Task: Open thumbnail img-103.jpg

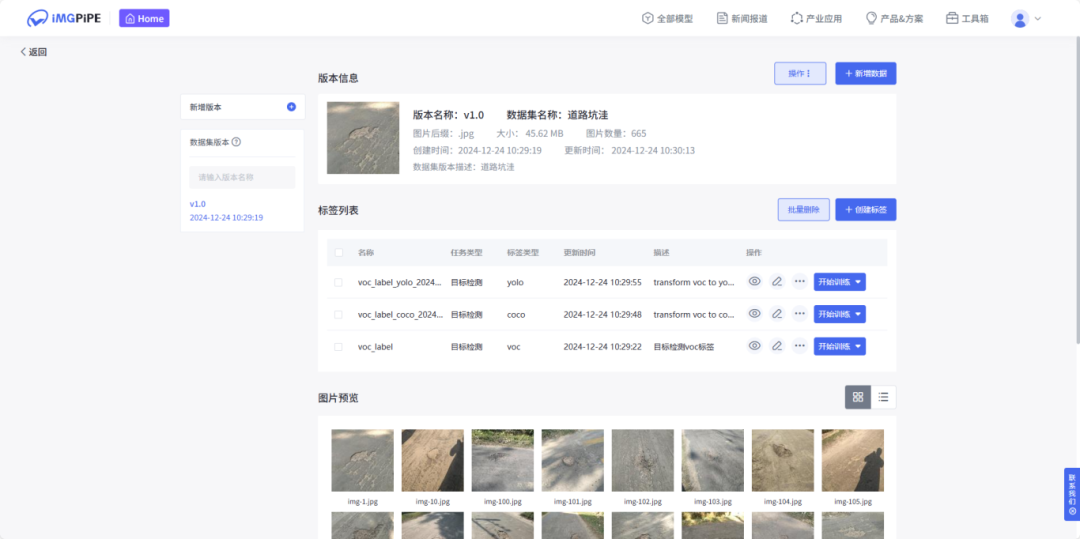Action: click(713, 461)
